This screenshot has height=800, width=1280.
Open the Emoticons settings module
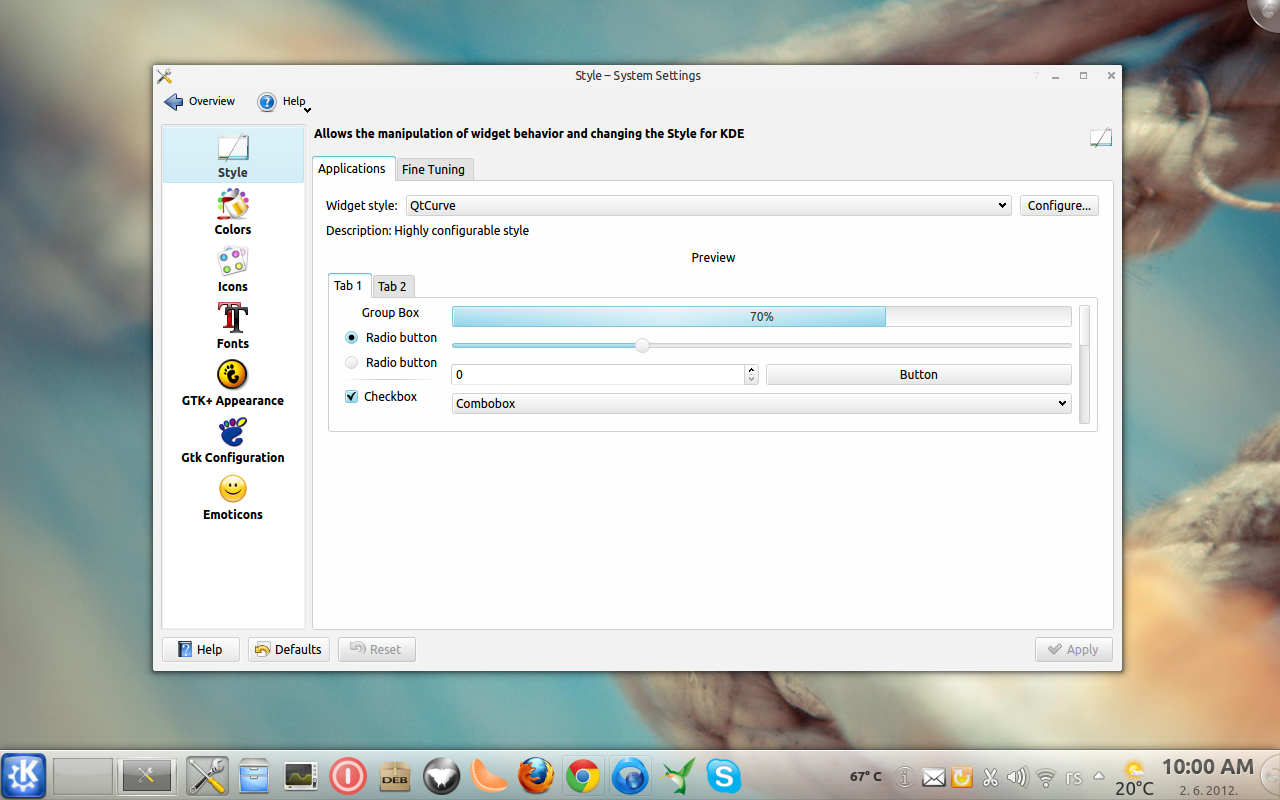coord(233,497)
